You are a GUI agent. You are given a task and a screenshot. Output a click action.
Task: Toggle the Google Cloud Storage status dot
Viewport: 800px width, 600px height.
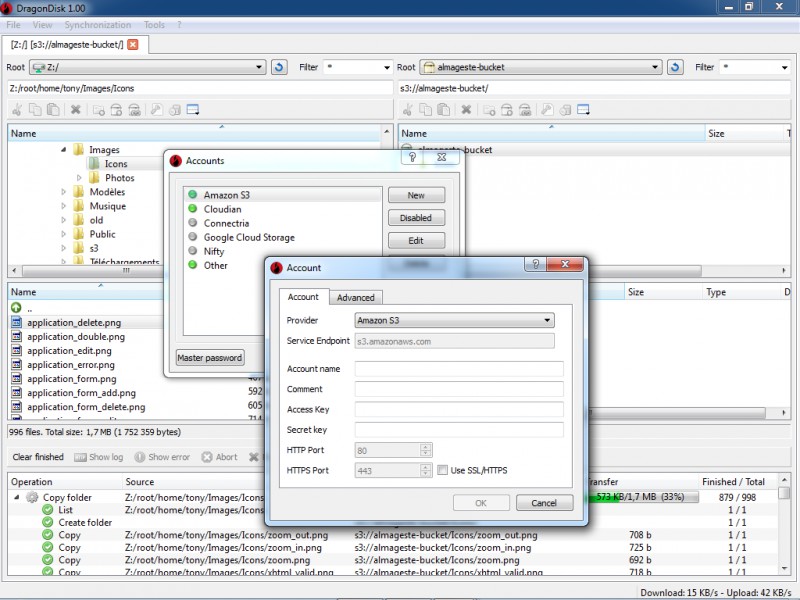pos(193,237)
